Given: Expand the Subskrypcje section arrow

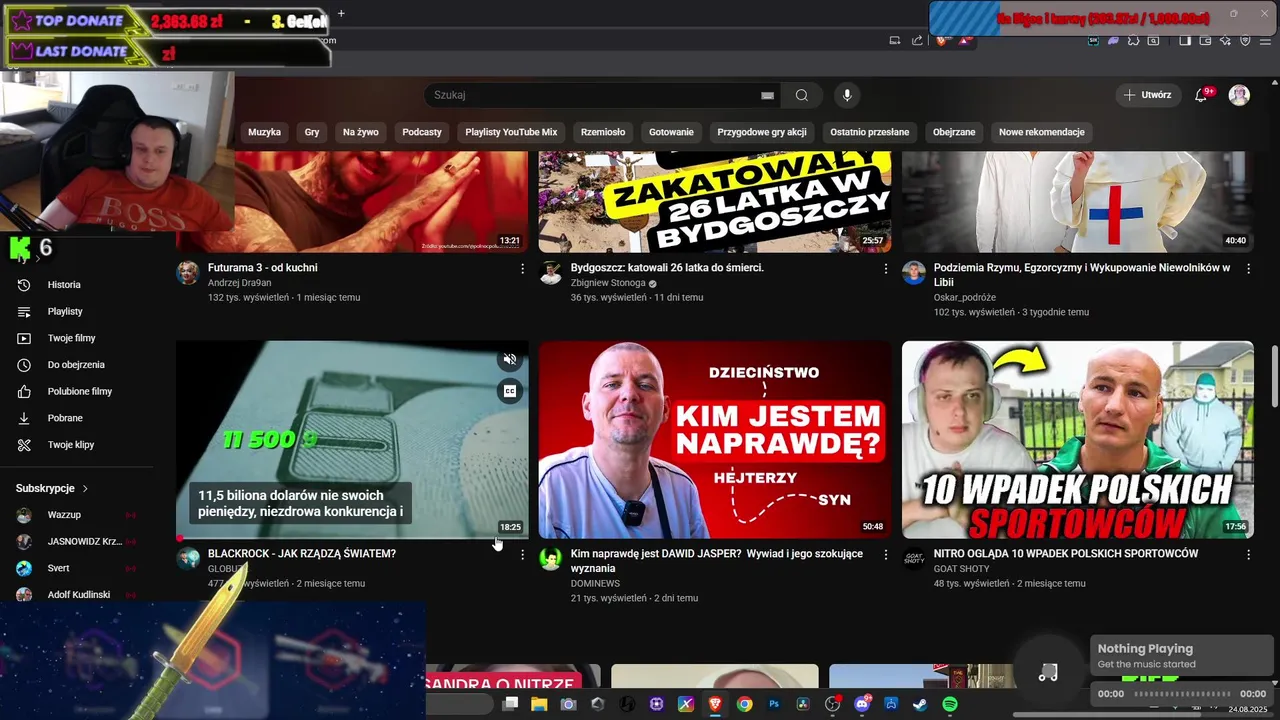Looking at the screenshot, I should [x=85, y=488].
